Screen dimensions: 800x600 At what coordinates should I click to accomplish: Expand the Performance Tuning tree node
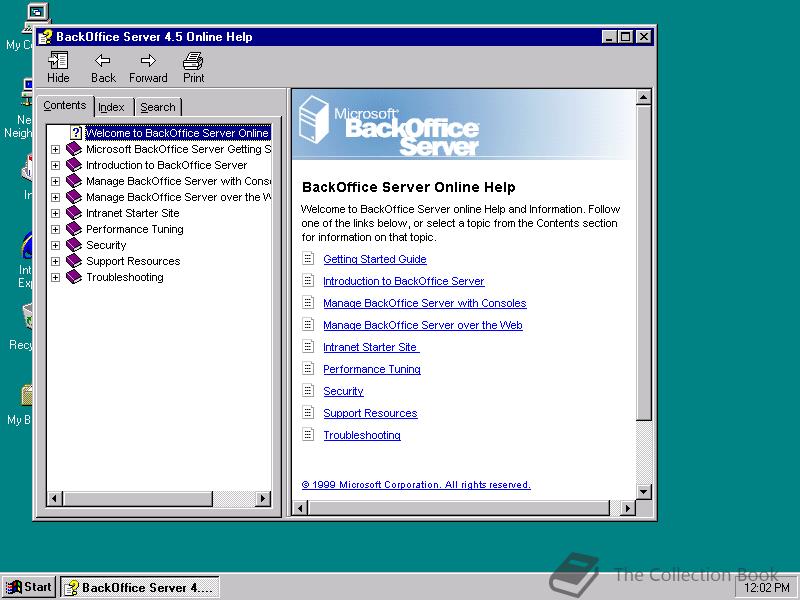tap(55, 230)
